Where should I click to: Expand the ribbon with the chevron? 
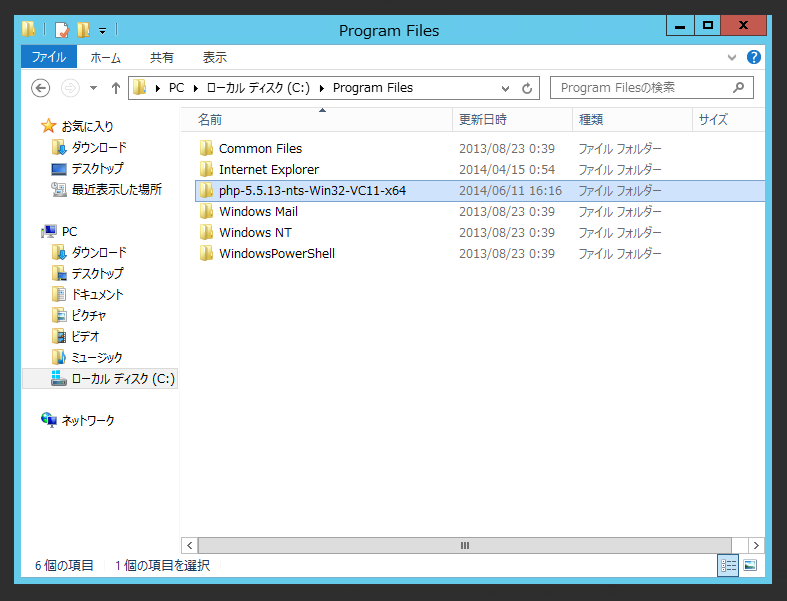732,57
